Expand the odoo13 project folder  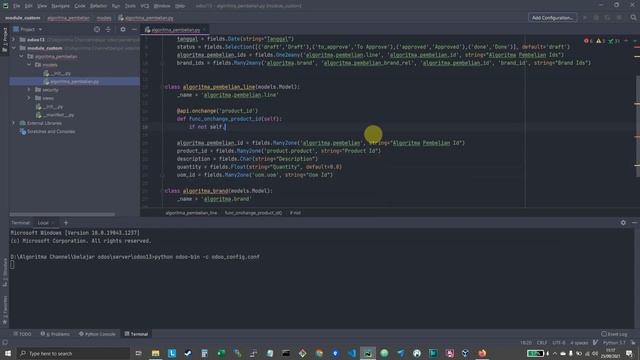(x=13, y=40)
